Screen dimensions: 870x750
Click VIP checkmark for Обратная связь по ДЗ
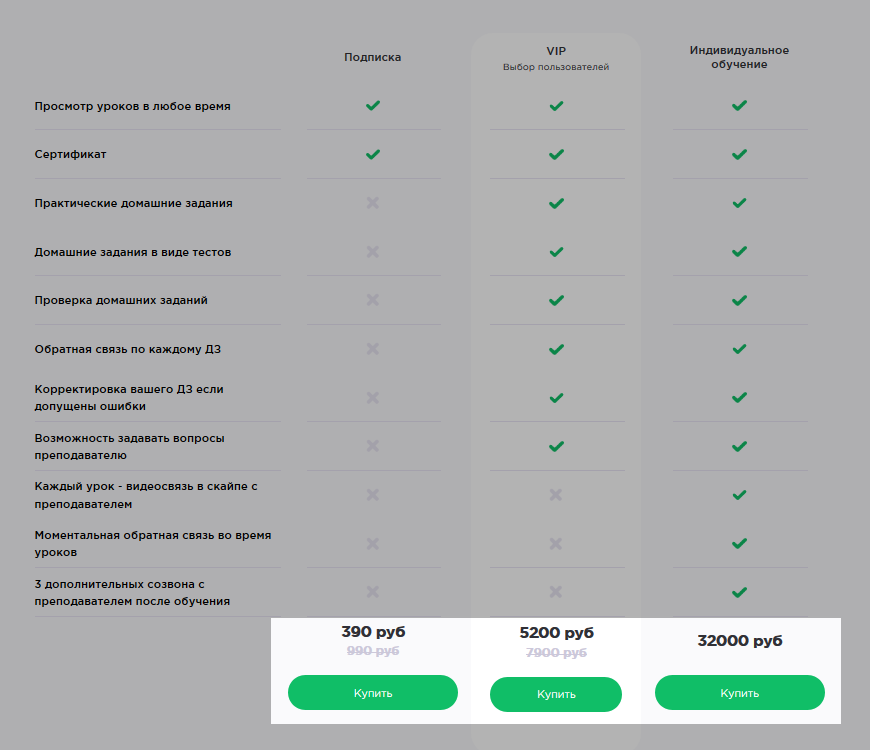556,349
